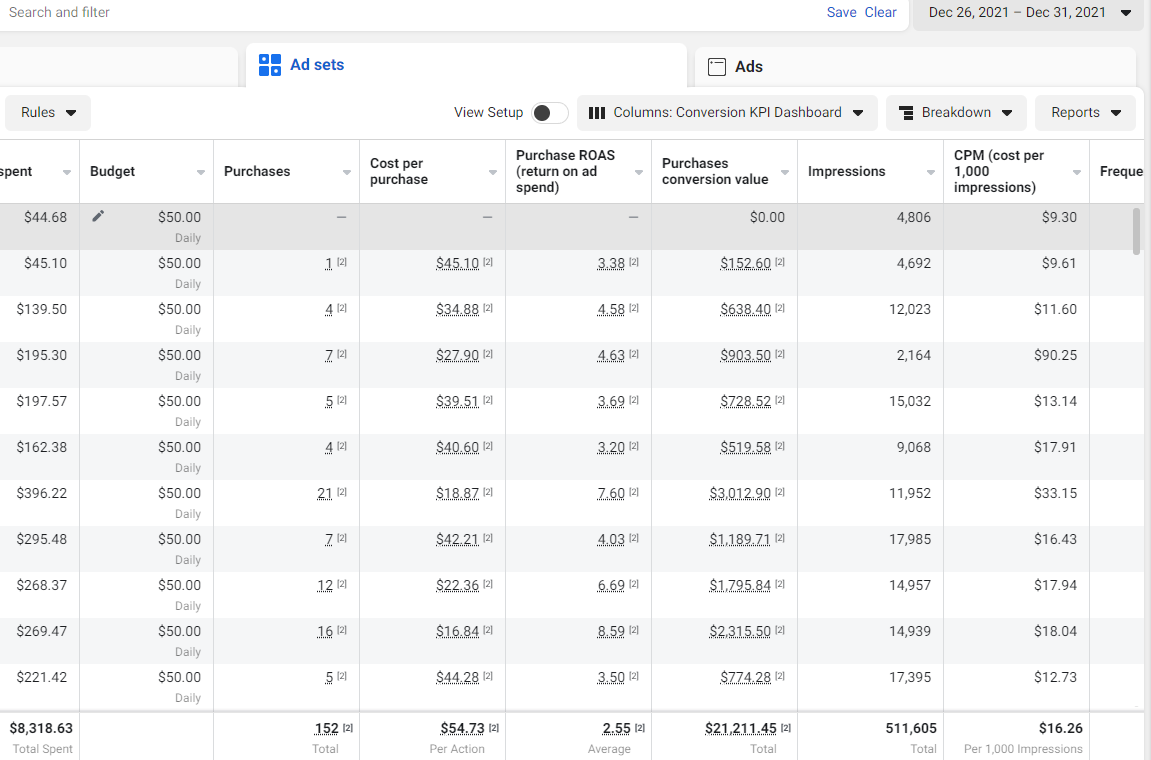Open Purchases column header arrow
This screenshot has height=760, width=1151.
click(x=346, y=173)
